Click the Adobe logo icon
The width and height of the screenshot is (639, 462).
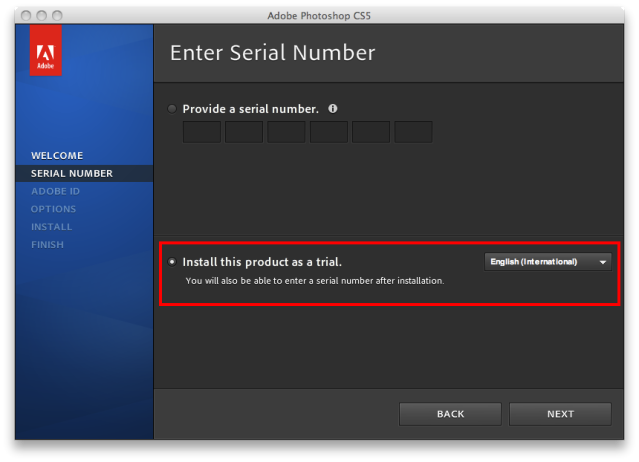tap(46, 50)
